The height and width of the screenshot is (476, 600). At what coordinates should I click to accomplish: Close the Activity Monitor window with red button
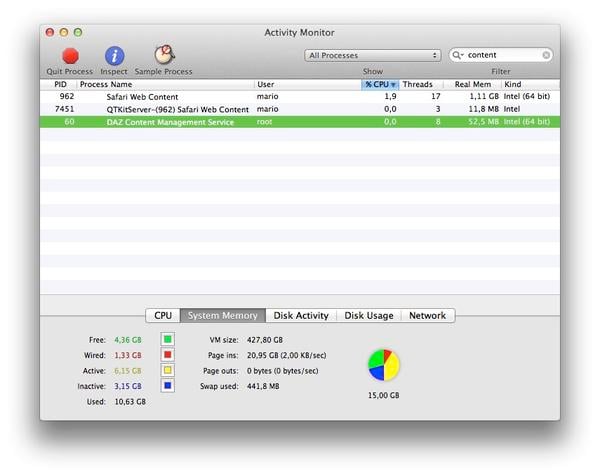point(50,32)
